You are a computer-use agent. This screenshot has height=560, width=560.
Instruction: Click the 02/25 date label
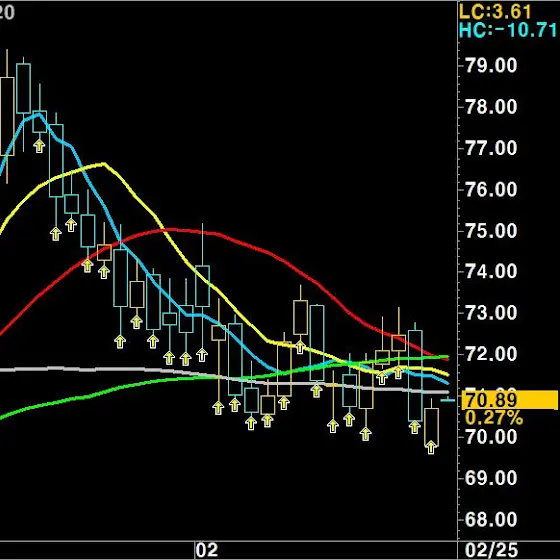click(491, 550)
